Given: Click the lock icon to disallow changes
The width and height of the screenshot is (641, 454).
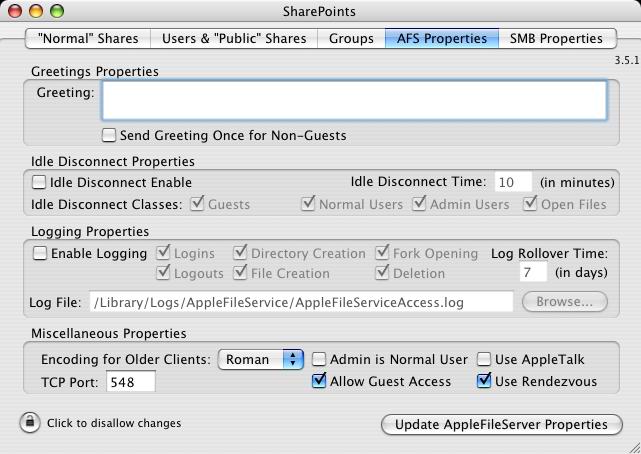Looking at the screenshot, I should (29, 422).
